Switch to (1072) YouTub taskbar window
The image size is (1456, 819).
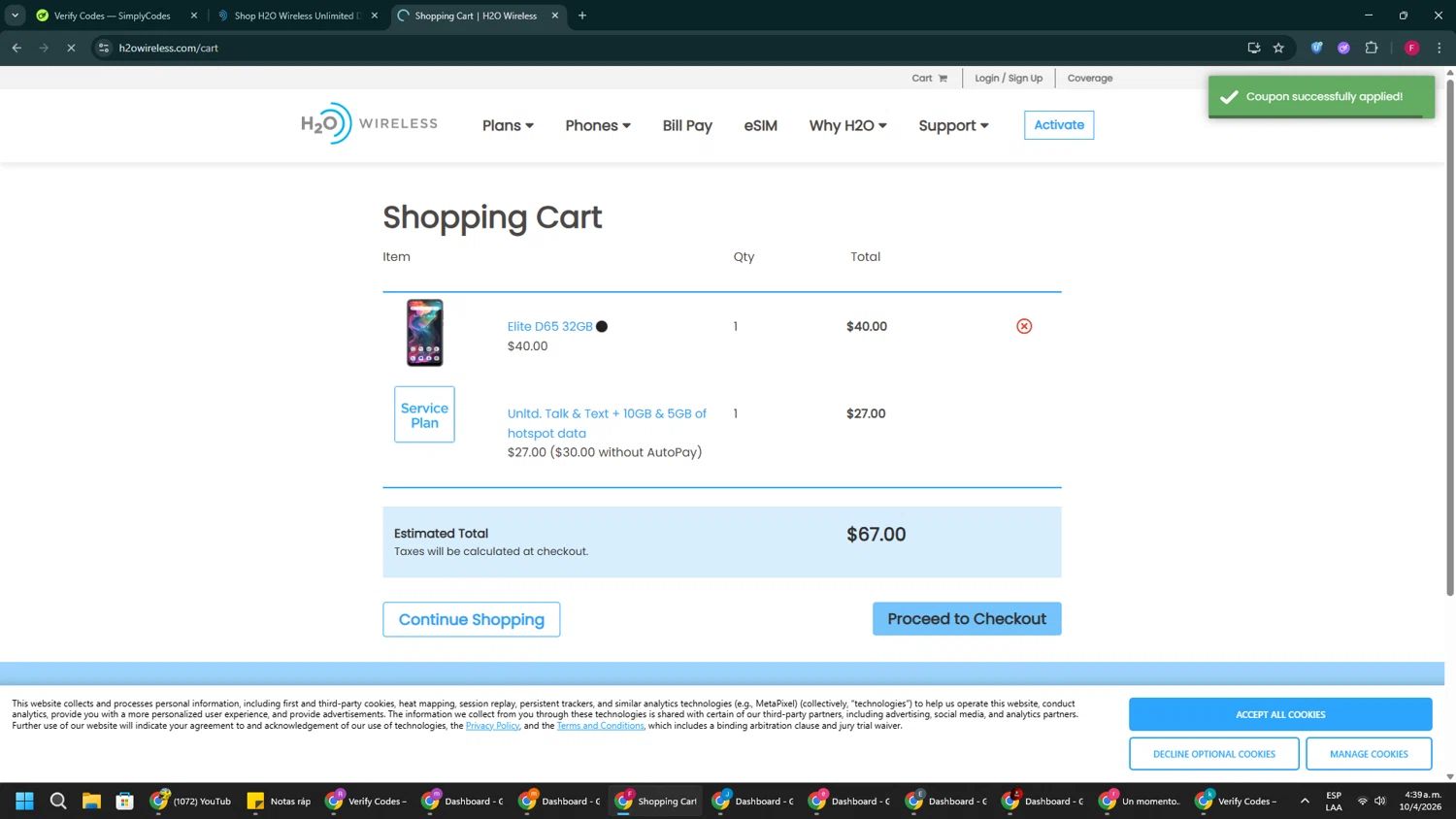191,802
